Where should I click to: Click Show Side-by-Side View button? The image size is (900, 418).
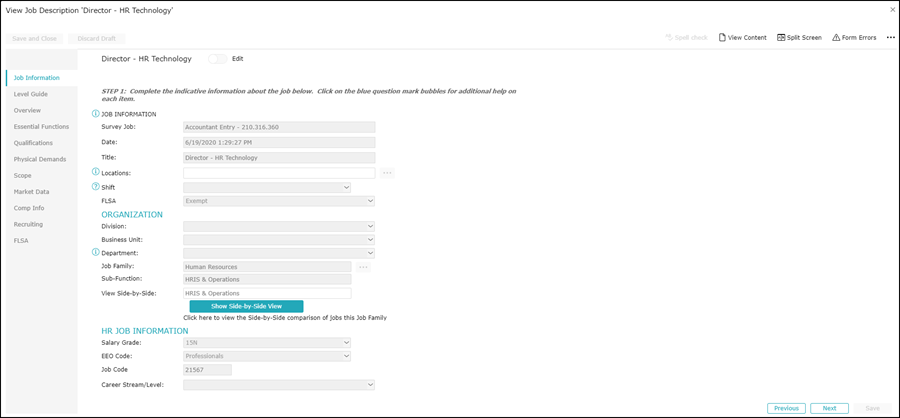(x=246, y=306)
